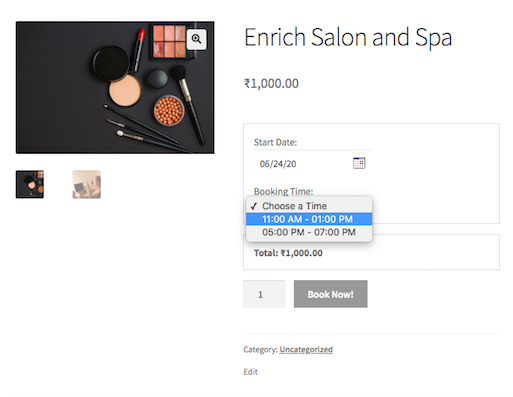
Task: Focus the Start Date input field
Action: click(x=312, y=164)
